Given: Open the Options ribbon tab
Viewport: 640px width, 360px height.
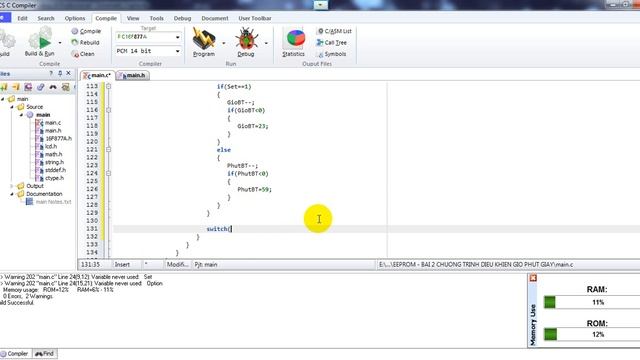Looking at the screenshot, I should 75,18.
